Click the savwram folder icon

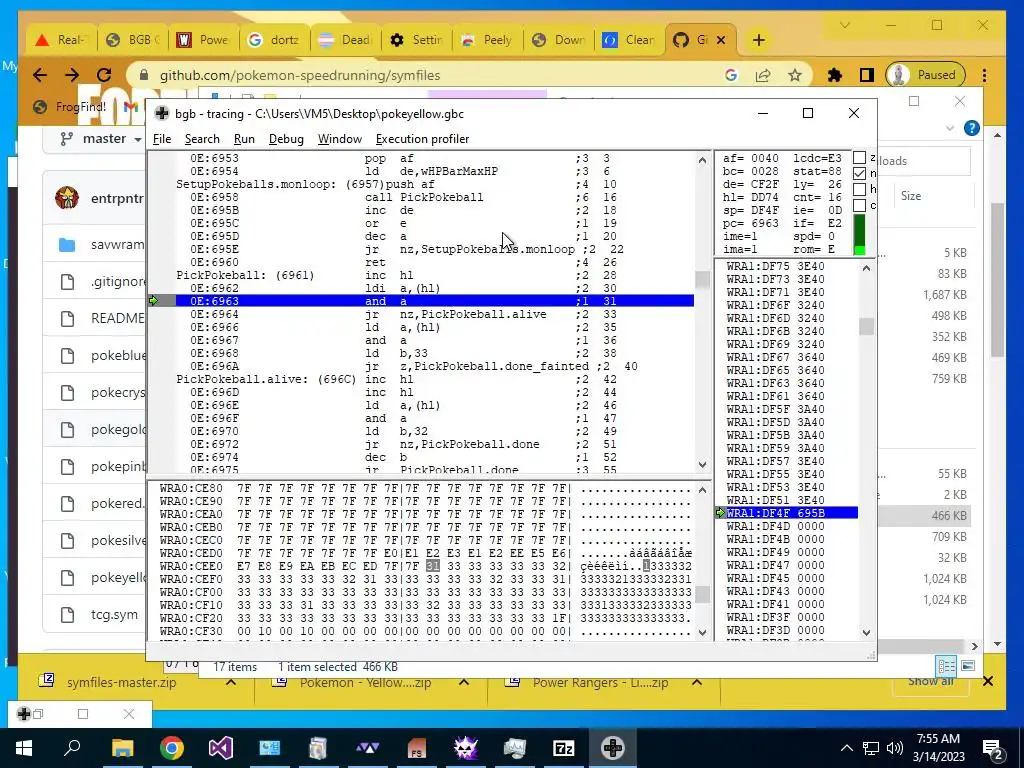(x=67, y=245)
